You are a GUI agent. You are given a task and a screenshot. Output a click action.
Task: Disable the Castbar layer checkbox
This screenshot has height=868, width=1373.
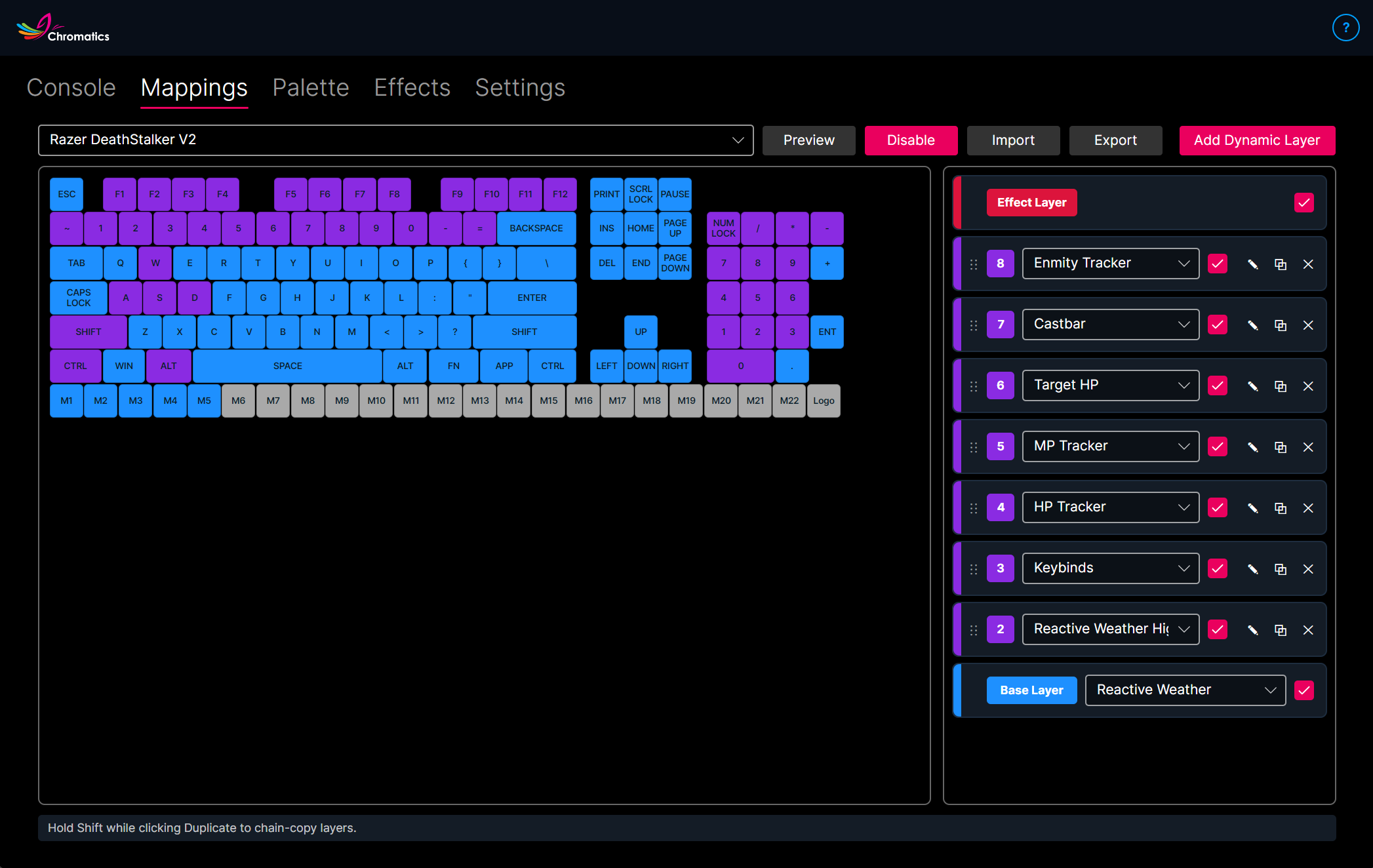click(x=1218, y=325)
